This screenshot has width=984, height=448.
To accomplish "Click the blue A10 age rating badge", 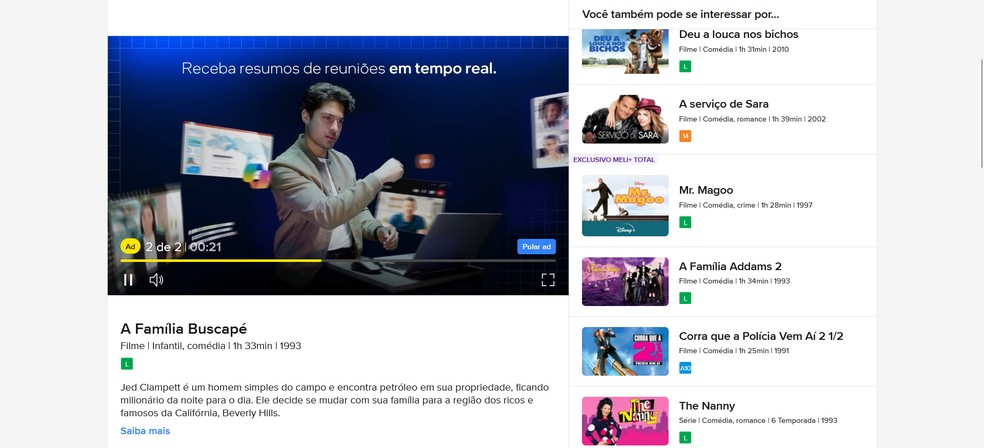I will pos(685,368).
